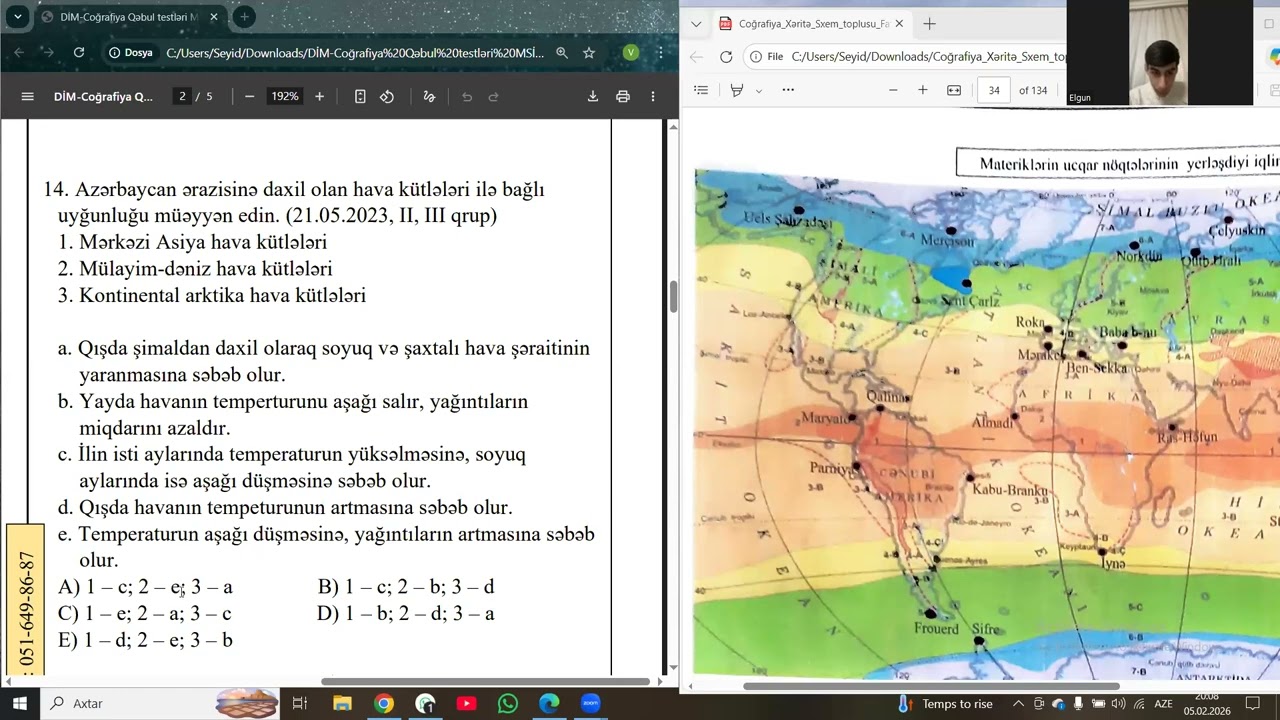Select answer option D) 1 – b; 2 – d; 3 – a
Image resolution: width=1280 pixels, height=720 pixels.
point(406,613)
